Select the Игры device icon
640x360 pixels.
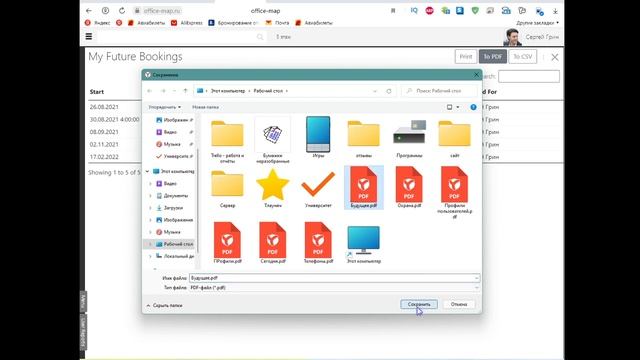click(318, 138)
